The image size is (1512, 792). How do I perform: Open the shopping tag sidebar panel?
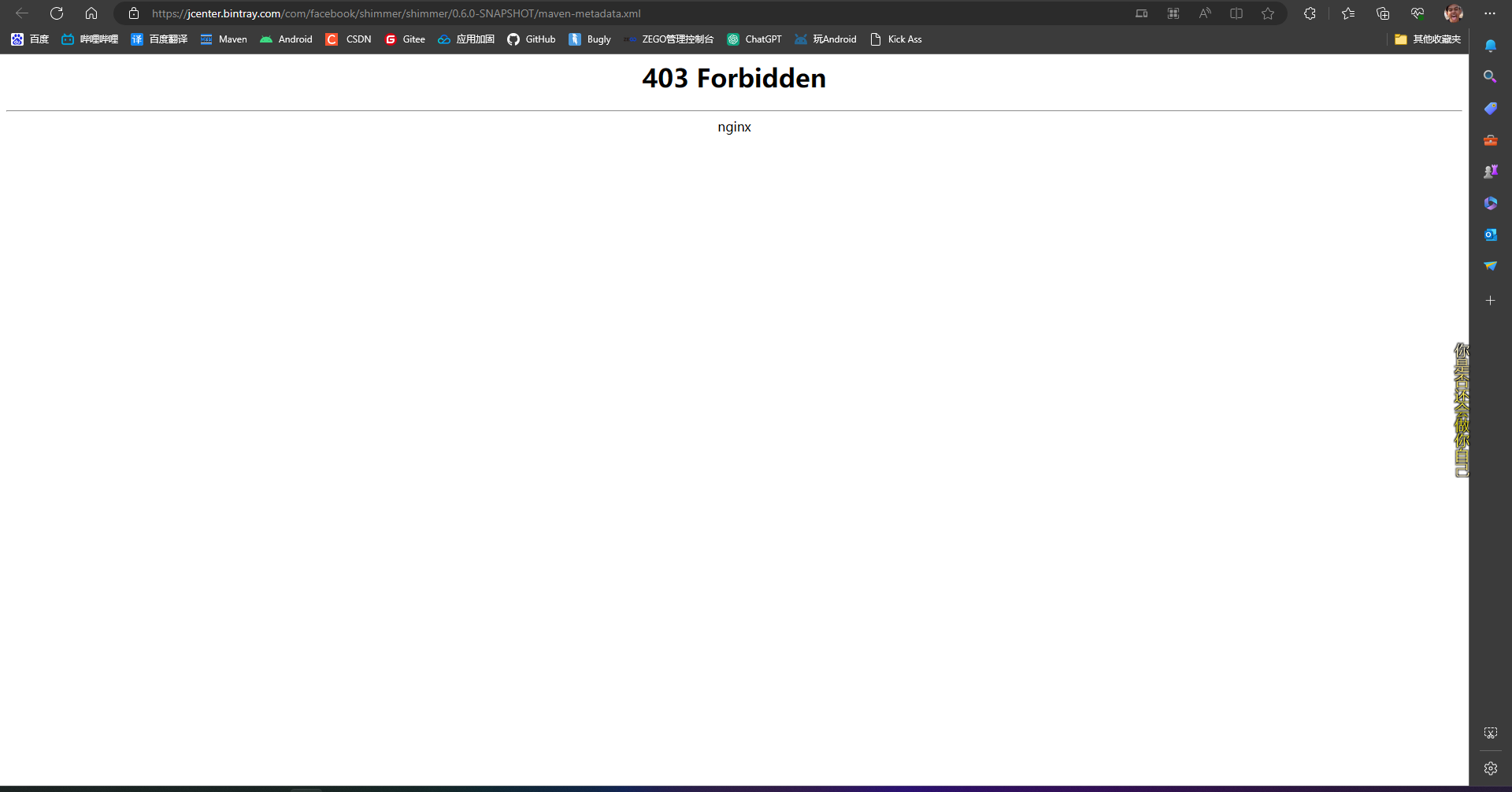pyautogui.click(x=1491, y=108)
